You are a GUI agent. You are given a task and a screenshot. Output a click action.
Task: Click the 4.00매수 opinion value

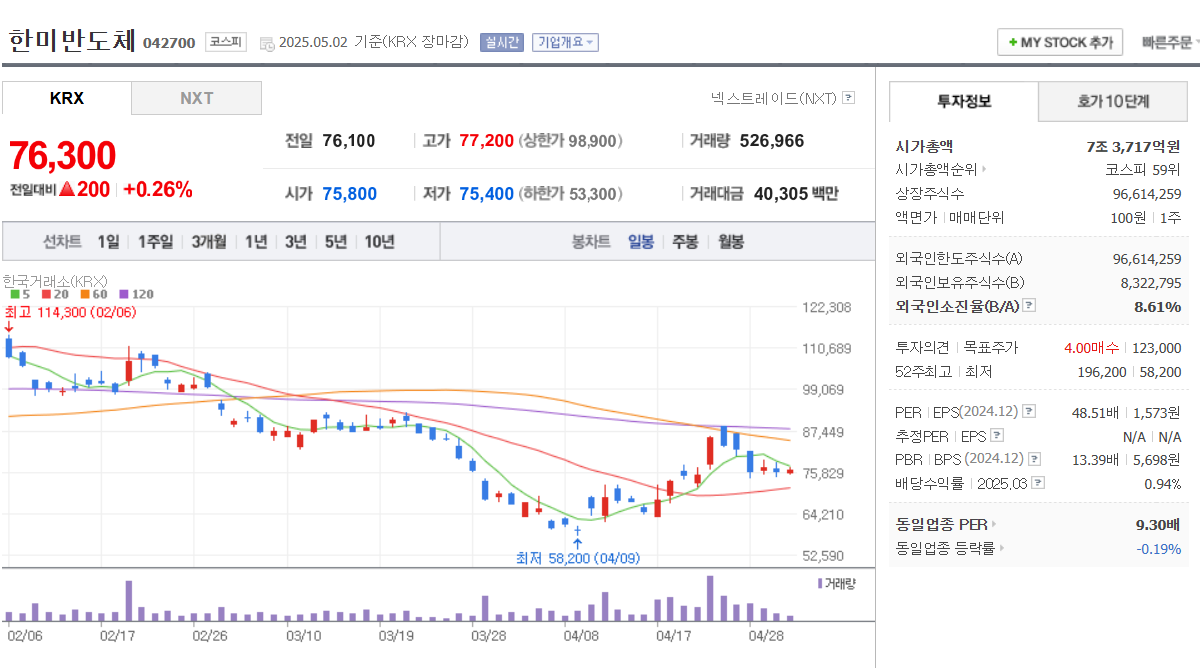tap(1092, 348)
